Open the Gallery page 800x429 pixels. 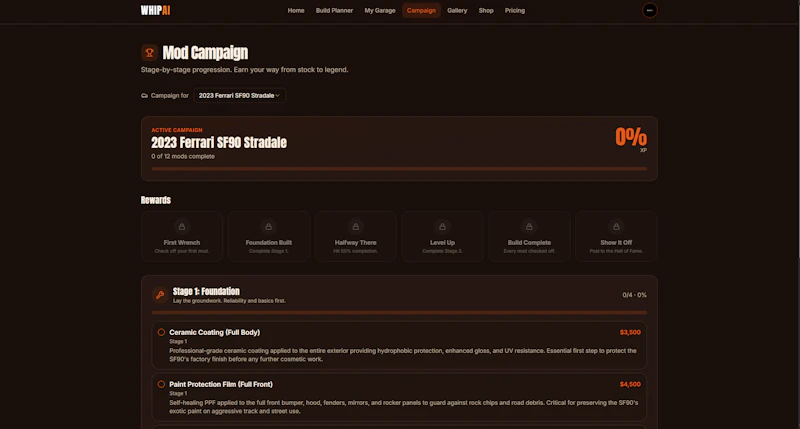click(x=457, y=10)
